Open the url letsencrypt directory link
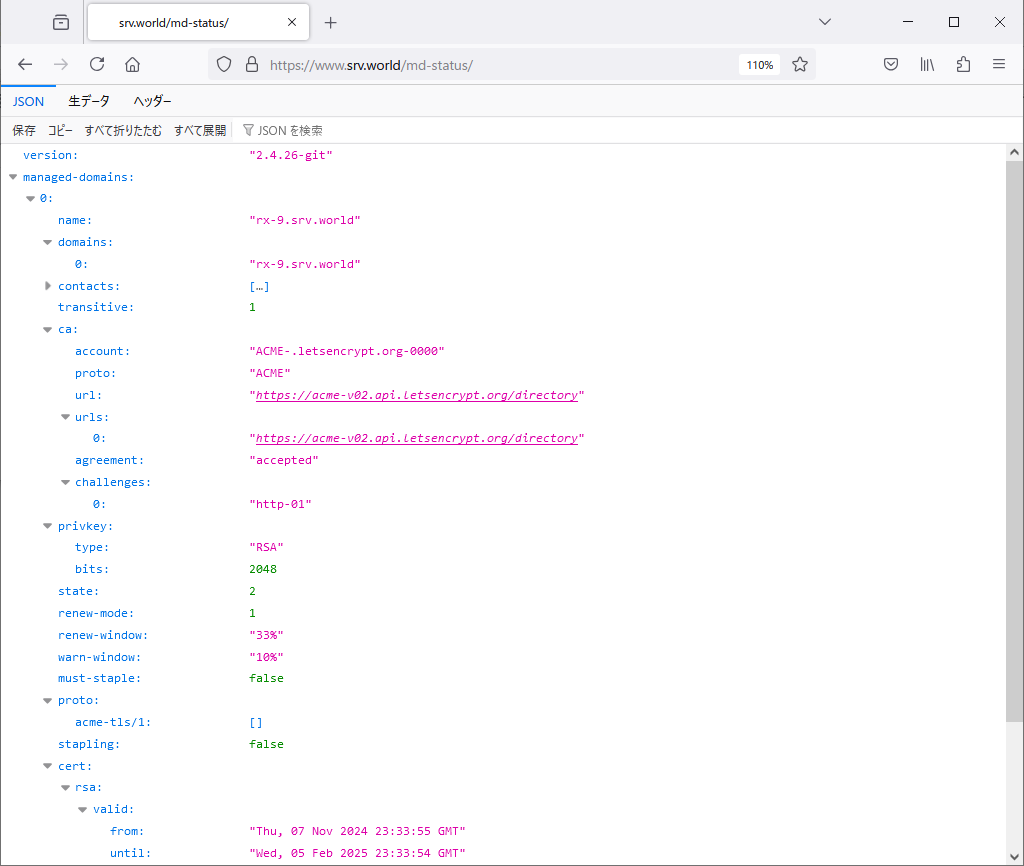This screenshot has height=866, width=1024. 416,395
